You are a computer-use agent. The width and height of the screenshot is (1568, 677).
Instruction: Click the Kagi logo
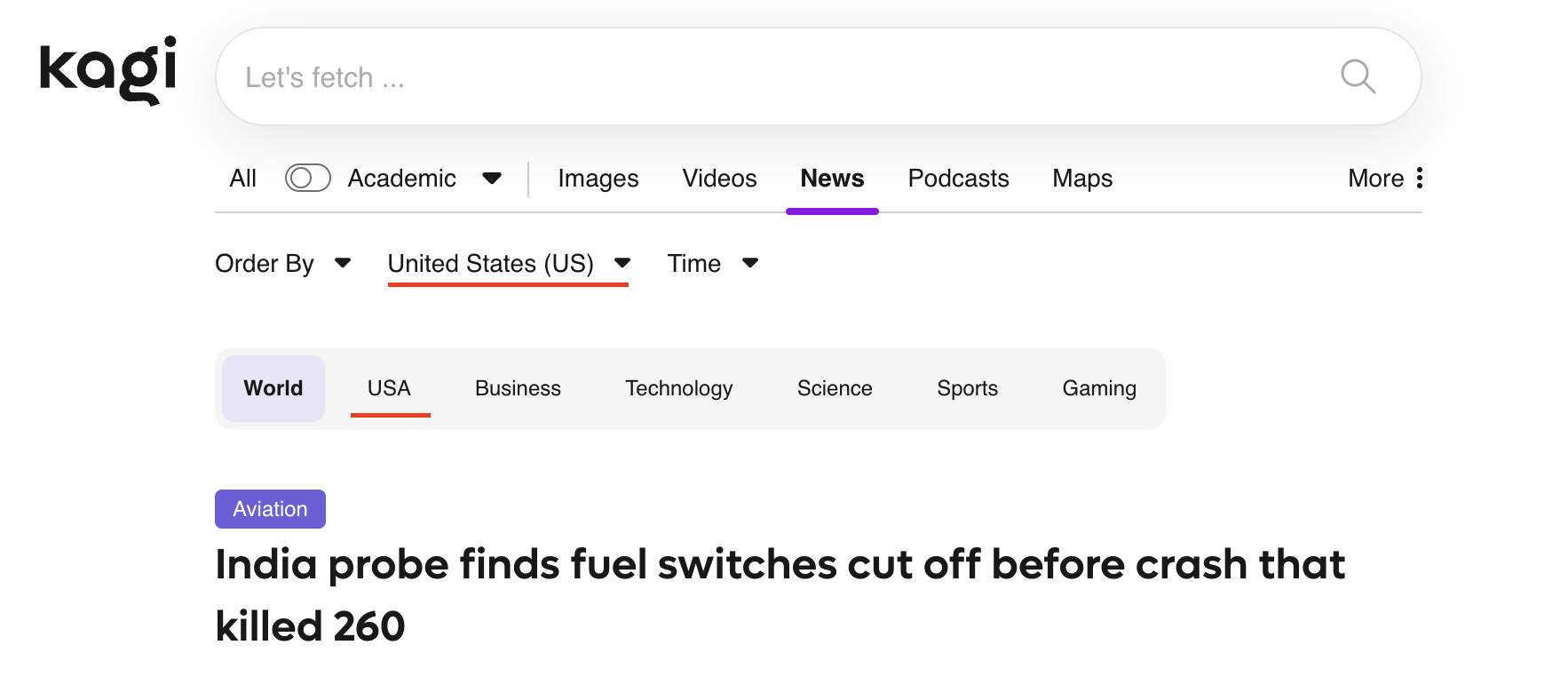(107, 70)
